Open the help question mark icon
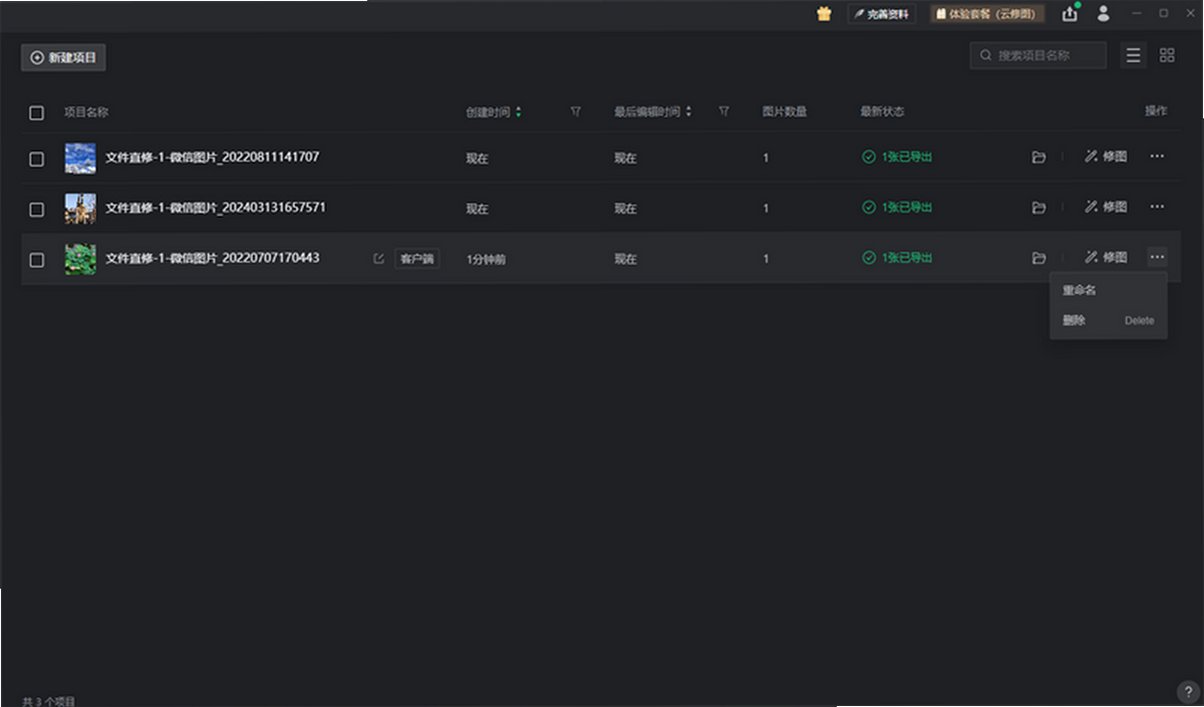 pyautogui.click(x=1188, y=691)
